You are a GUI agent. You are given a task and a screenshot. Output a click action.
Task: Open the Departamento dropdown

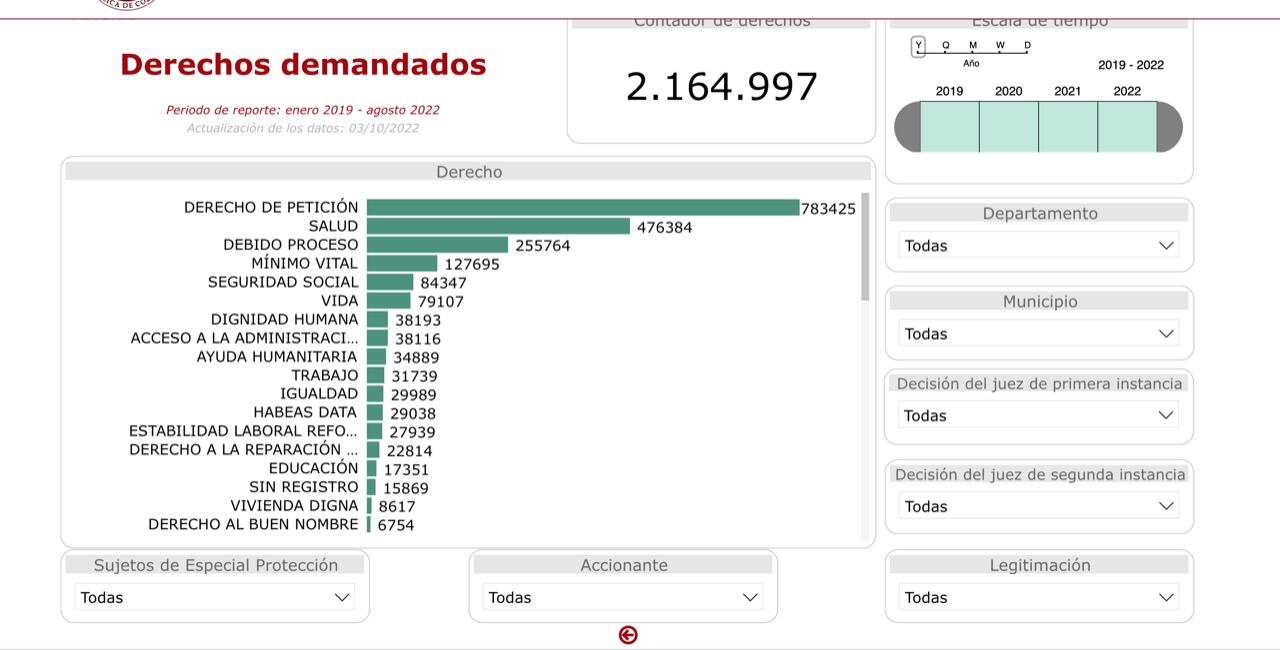(x=1038, y=246)
